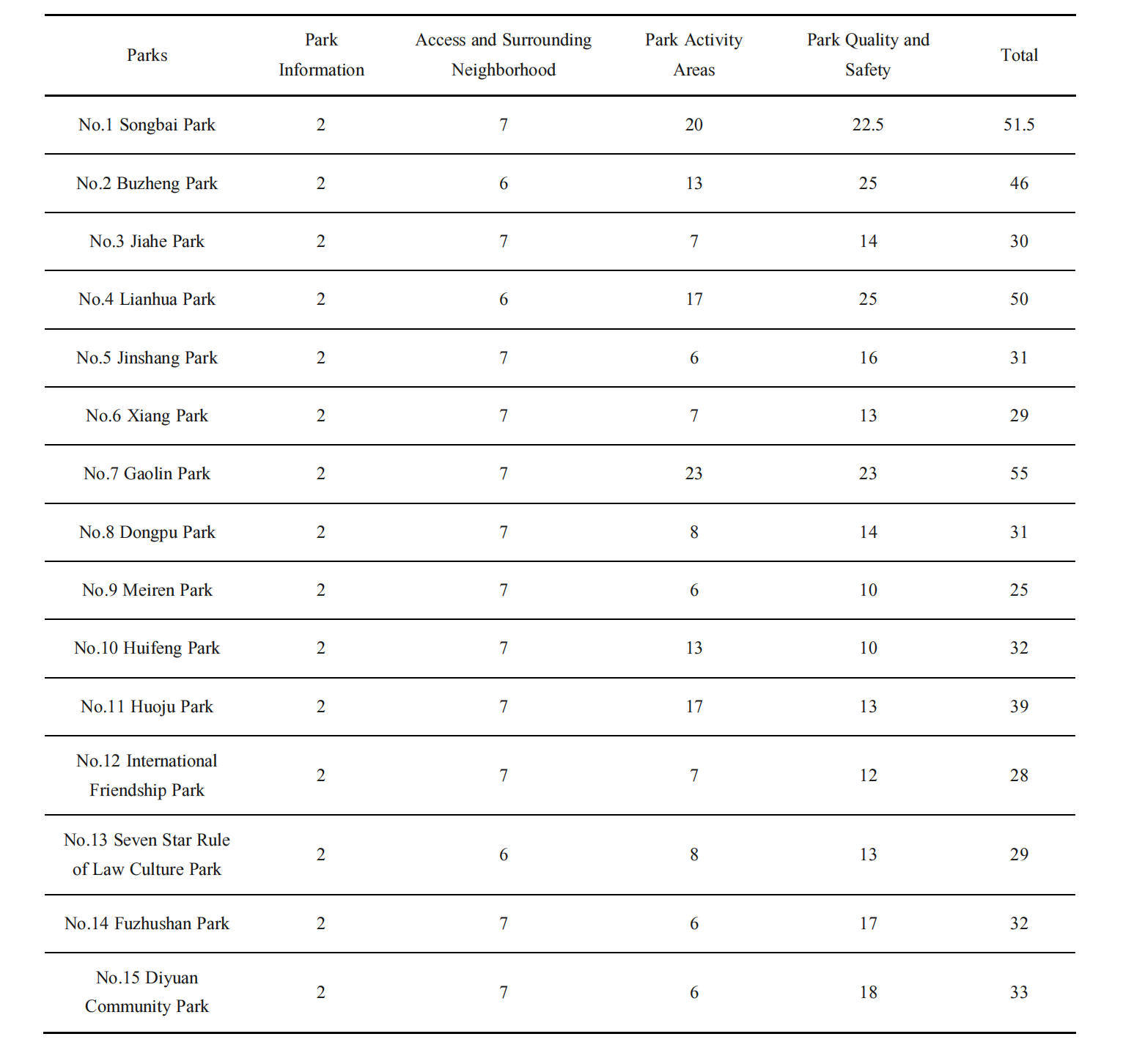The height and width of the screenshot is (1064, 1123).
Task: Select the Total column header
Action: [x=1019, y=55]
